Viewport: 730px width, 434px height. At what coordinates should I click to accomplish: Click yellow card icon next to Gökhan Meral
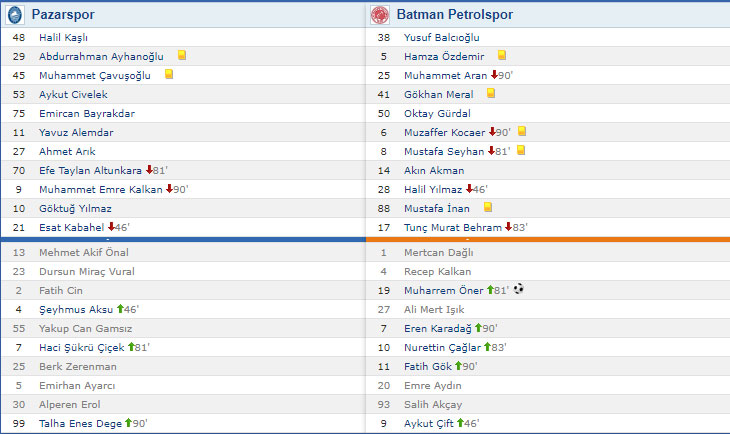click(x=491, y=94)
